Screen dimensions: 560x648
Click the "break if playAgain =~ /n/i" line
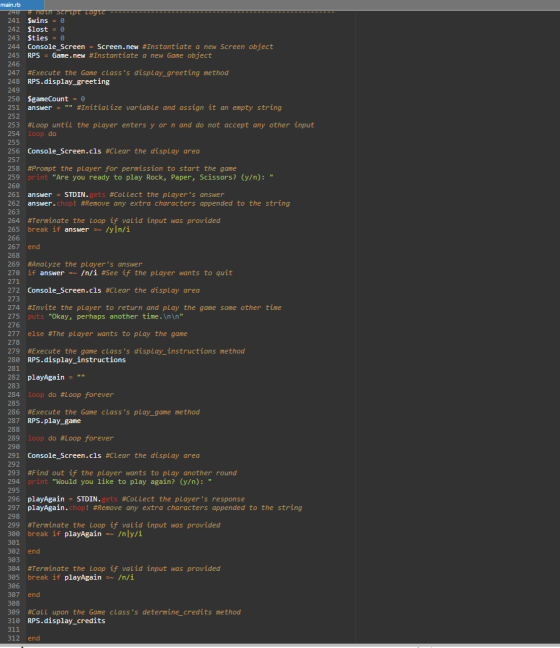click(81, 577)
